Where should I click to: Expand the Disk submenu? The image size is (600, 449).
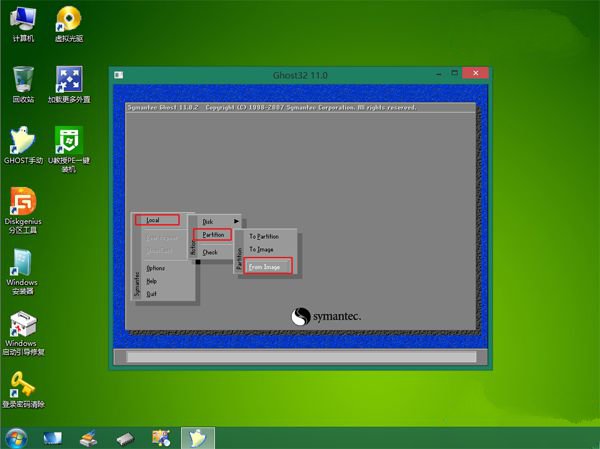(x=219, y=221)
